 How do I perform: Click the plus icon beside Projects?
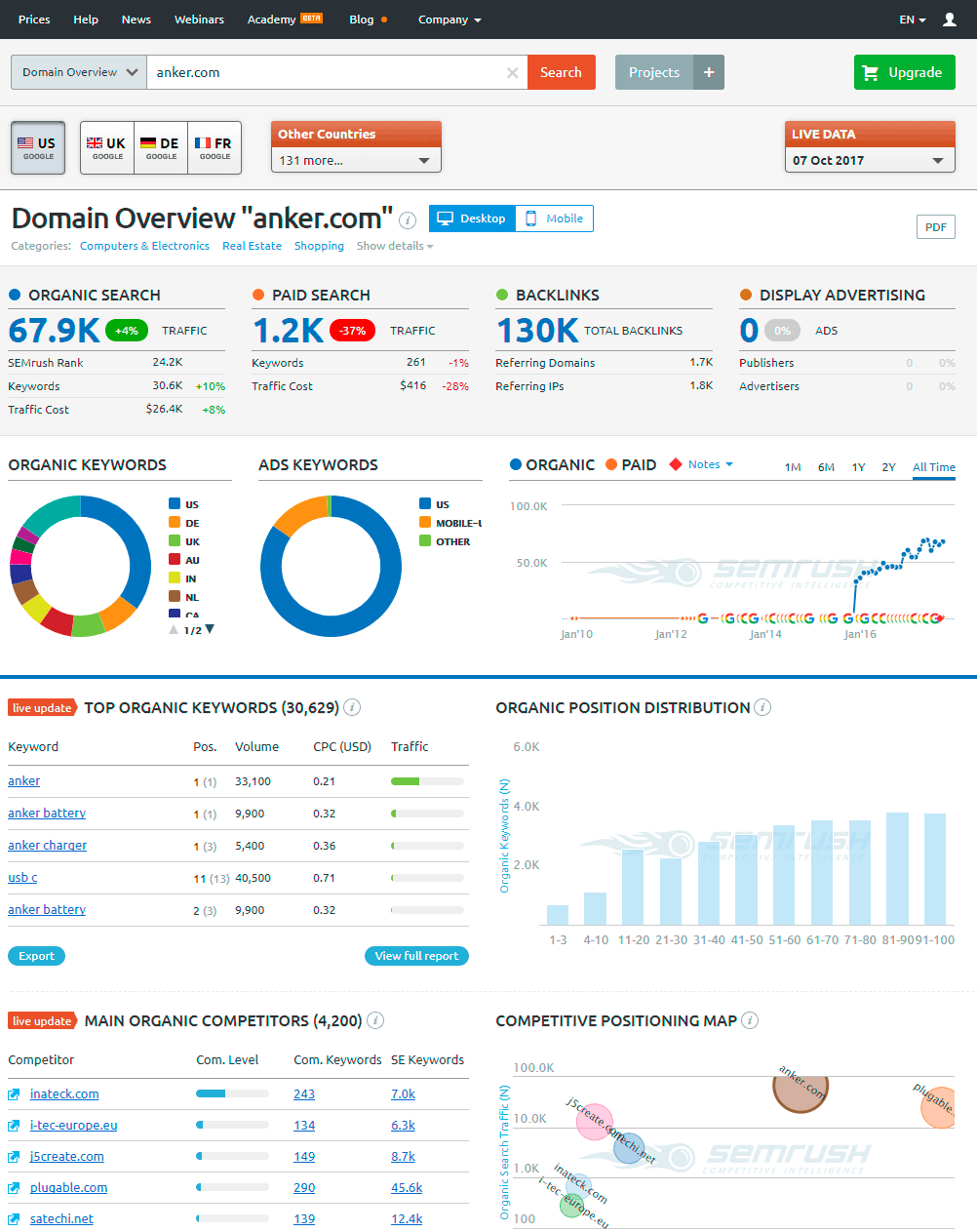click(709, 72)
